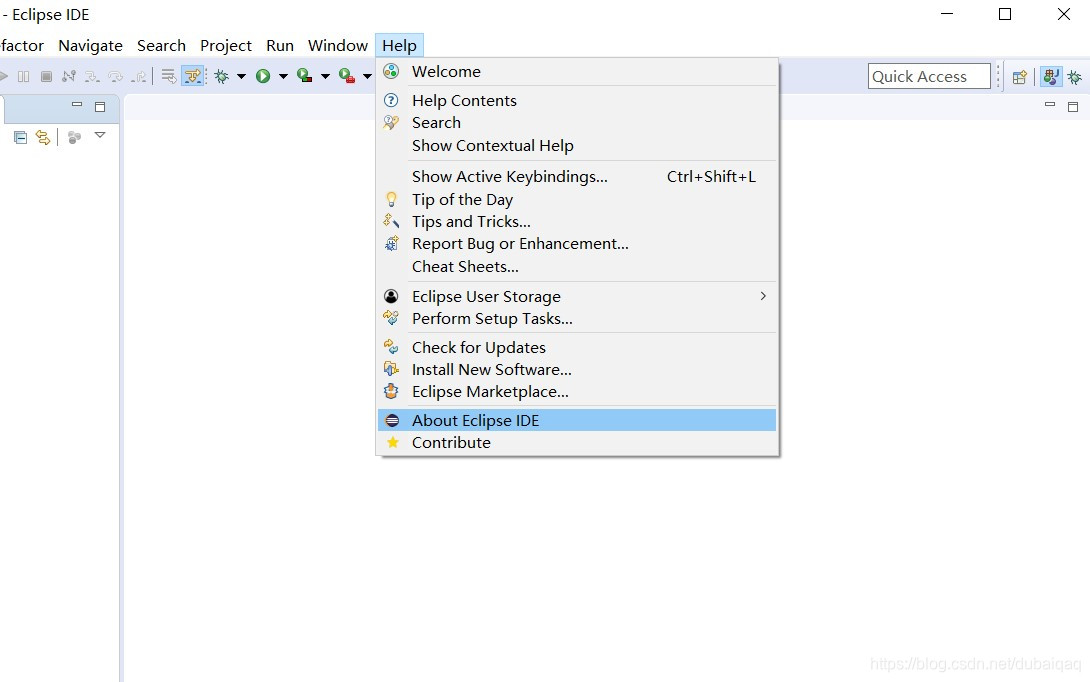1090x682 pixels.
Task: Click the Suspend (pause) toolbar icon
Action: [24, 76]
